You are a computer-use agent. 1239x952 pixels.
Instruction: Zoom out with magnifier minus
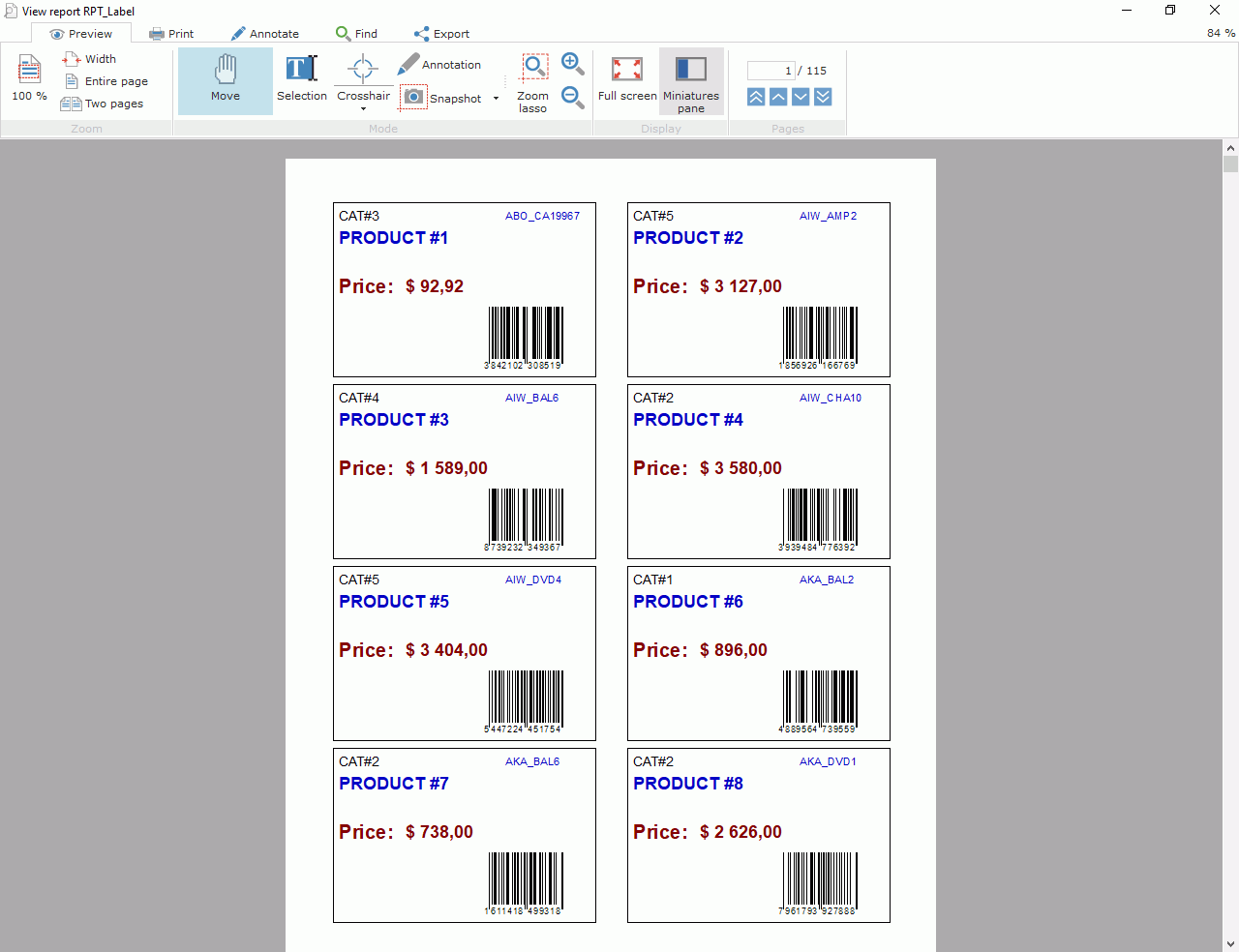[572, 97]
